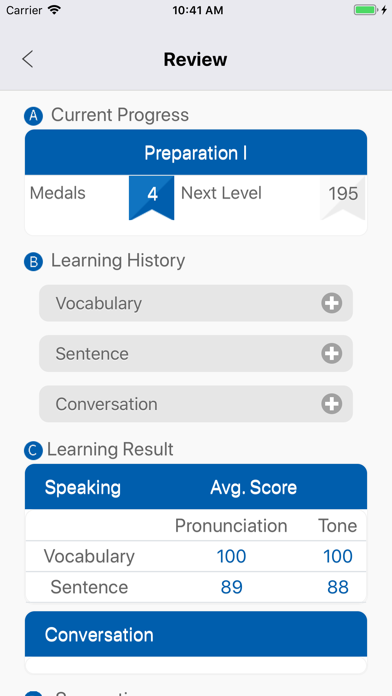This screenshot has width=392, height=696.
Task: Select the Speaking header in Learning Result
Action: 83,487
